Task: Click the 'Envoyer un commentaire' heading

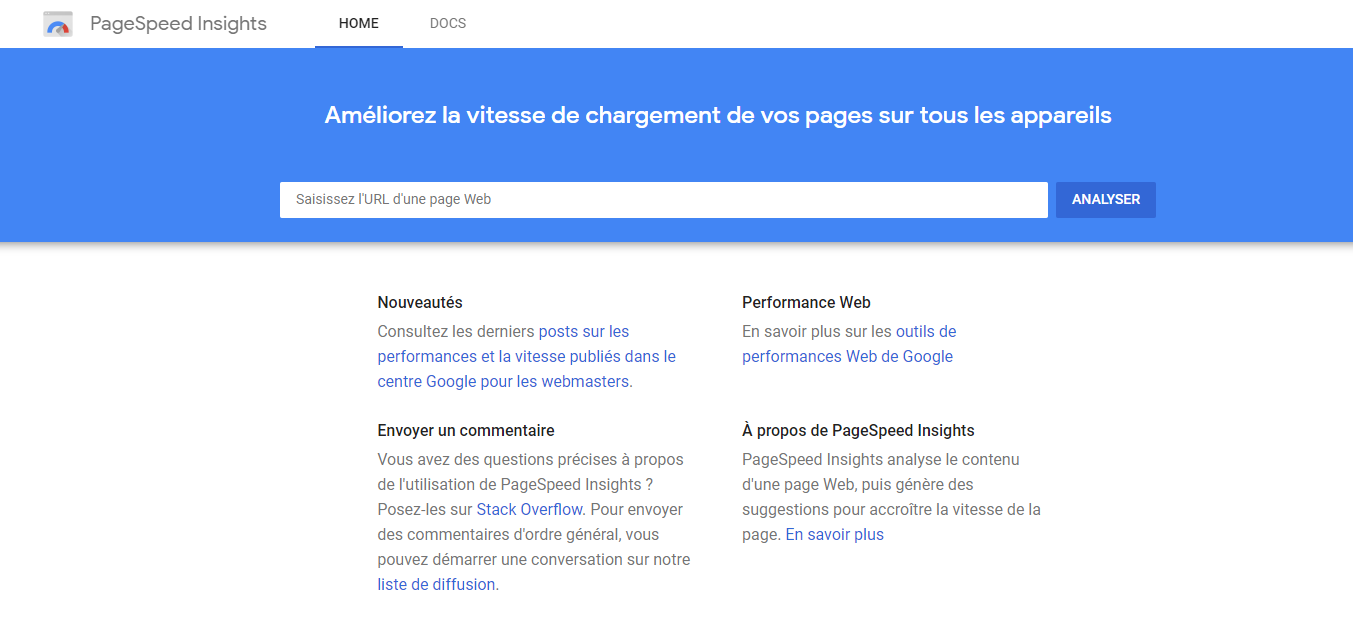Action: pos(466,430)
